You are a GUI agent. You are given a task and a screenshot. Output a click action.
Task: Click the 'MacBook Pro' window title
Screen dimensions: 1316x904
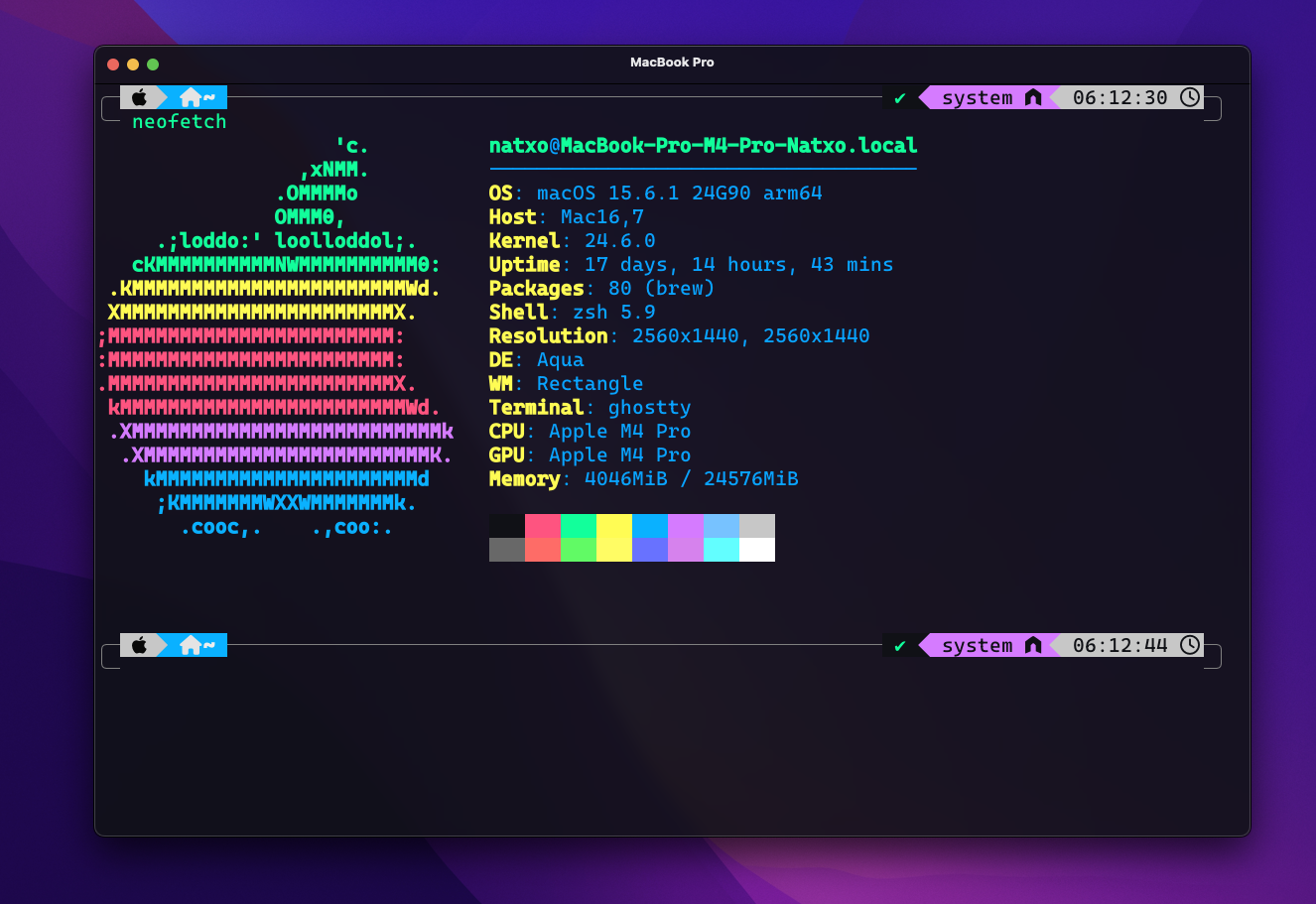(x=672, y=62)
